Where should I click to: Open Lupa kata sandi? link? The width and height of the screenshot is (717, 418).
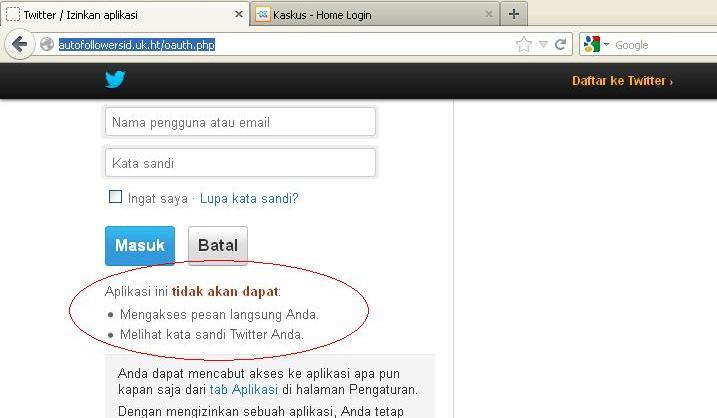tap(249, 198)
